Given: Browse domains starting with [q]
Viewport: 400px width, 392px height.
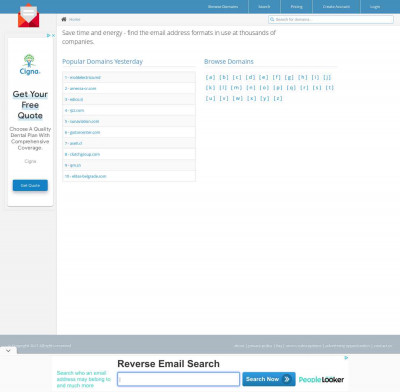Looking at the screenshot, I should (291, 88).
